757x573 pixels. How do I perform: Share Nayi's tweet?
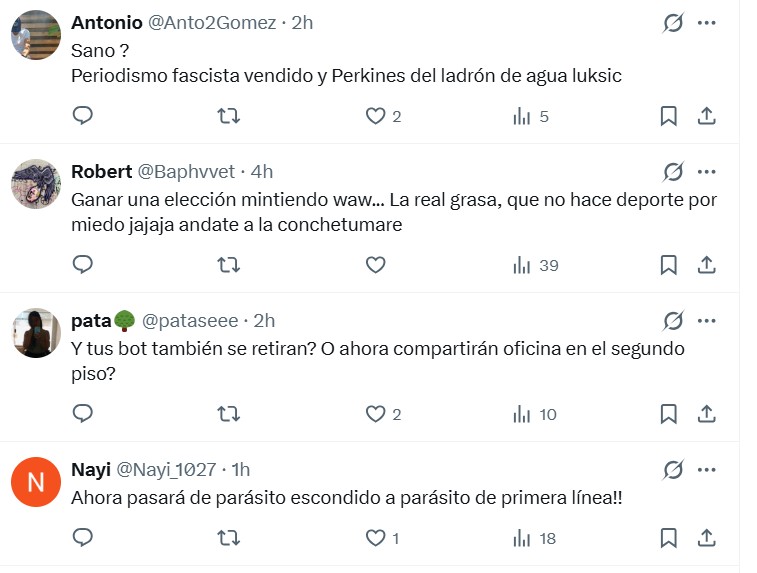(x=706, y=538)
